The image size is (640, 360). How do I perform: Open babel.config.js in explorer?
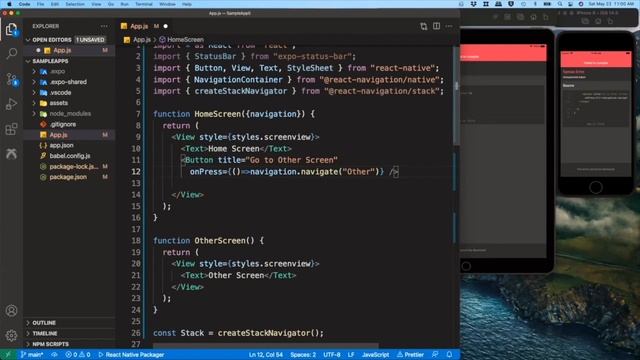tap(69, 156)
